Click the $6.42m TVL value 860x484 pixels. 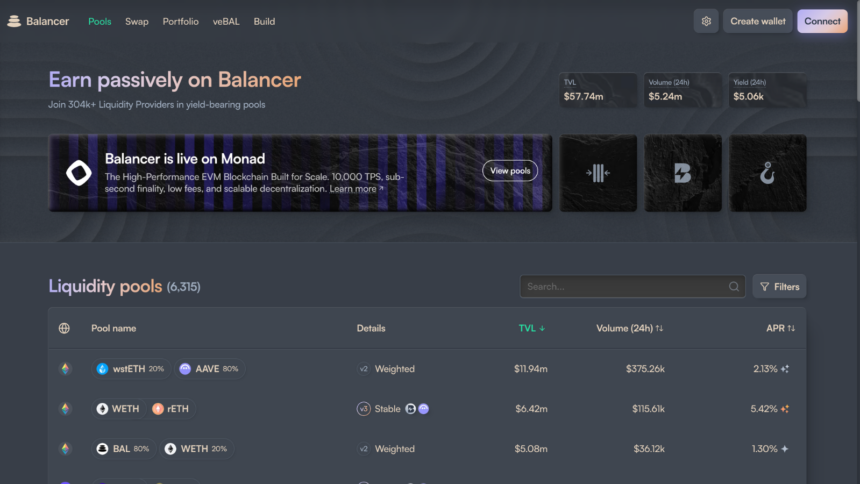[x=531, y=409]
